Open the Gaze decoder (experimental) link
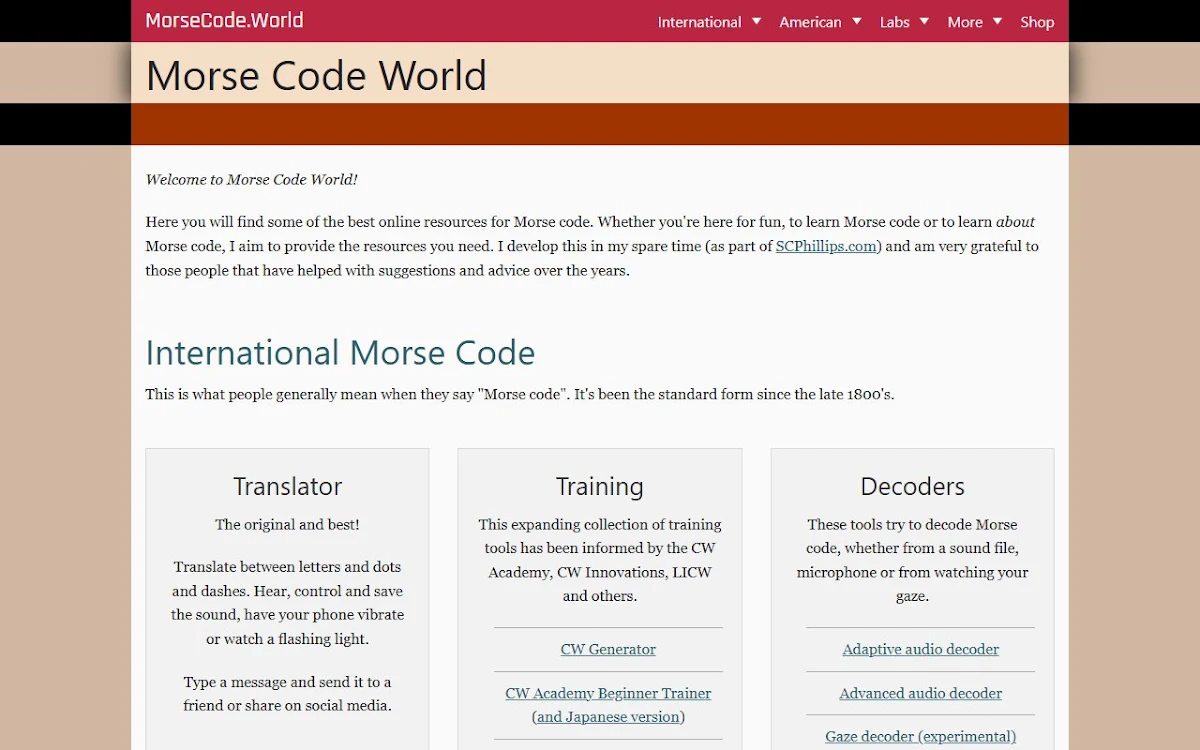The height and width of the screenshot is (750, 1200). (920, 737)
